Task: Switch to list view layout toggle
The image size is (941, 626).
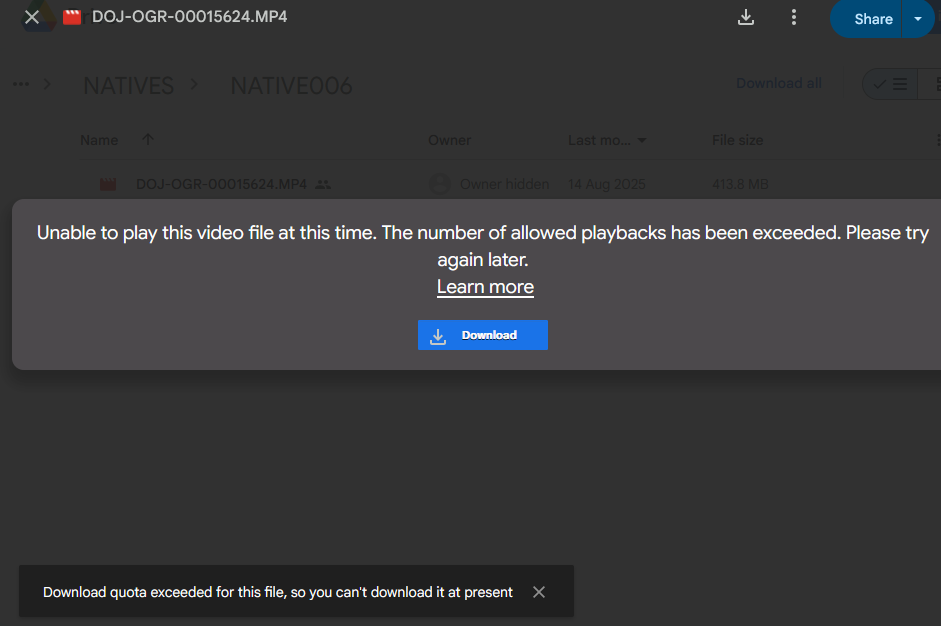Action: coord(890,84)
